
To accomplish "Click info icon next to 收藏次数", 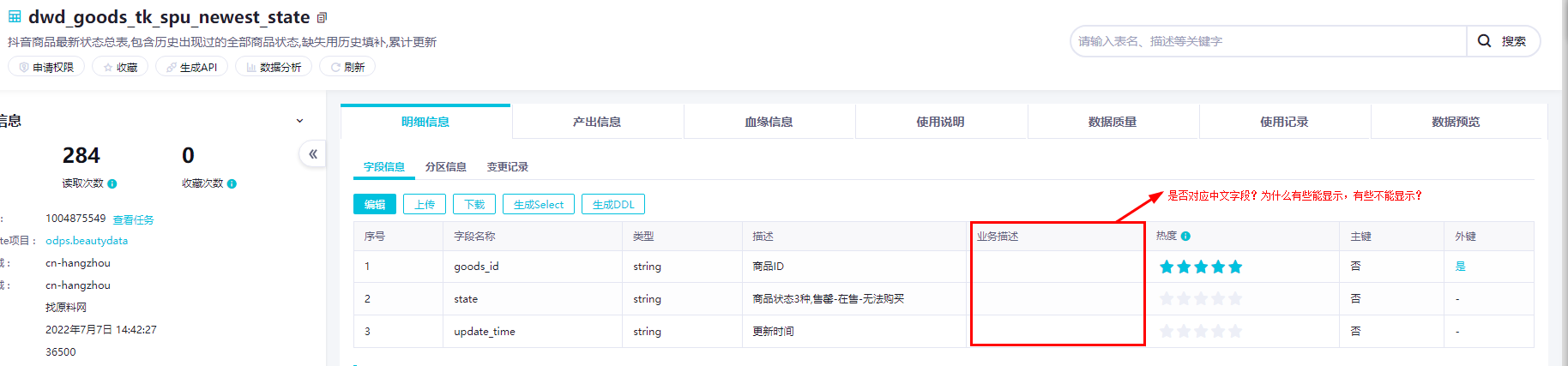I will (232, 183).
